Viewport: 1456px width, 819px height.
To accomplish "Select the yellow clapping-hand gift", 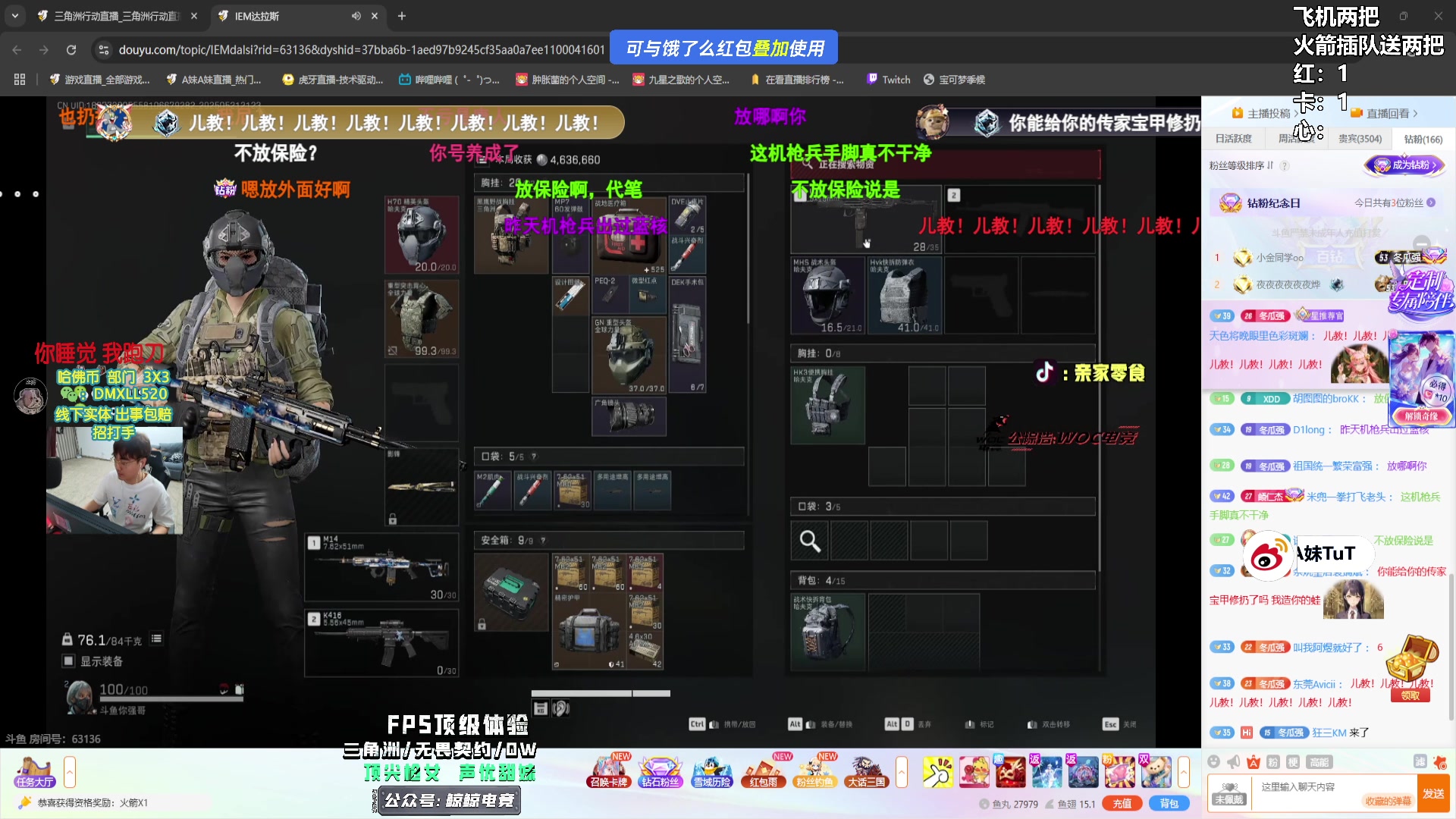I will tap(938, 772).
